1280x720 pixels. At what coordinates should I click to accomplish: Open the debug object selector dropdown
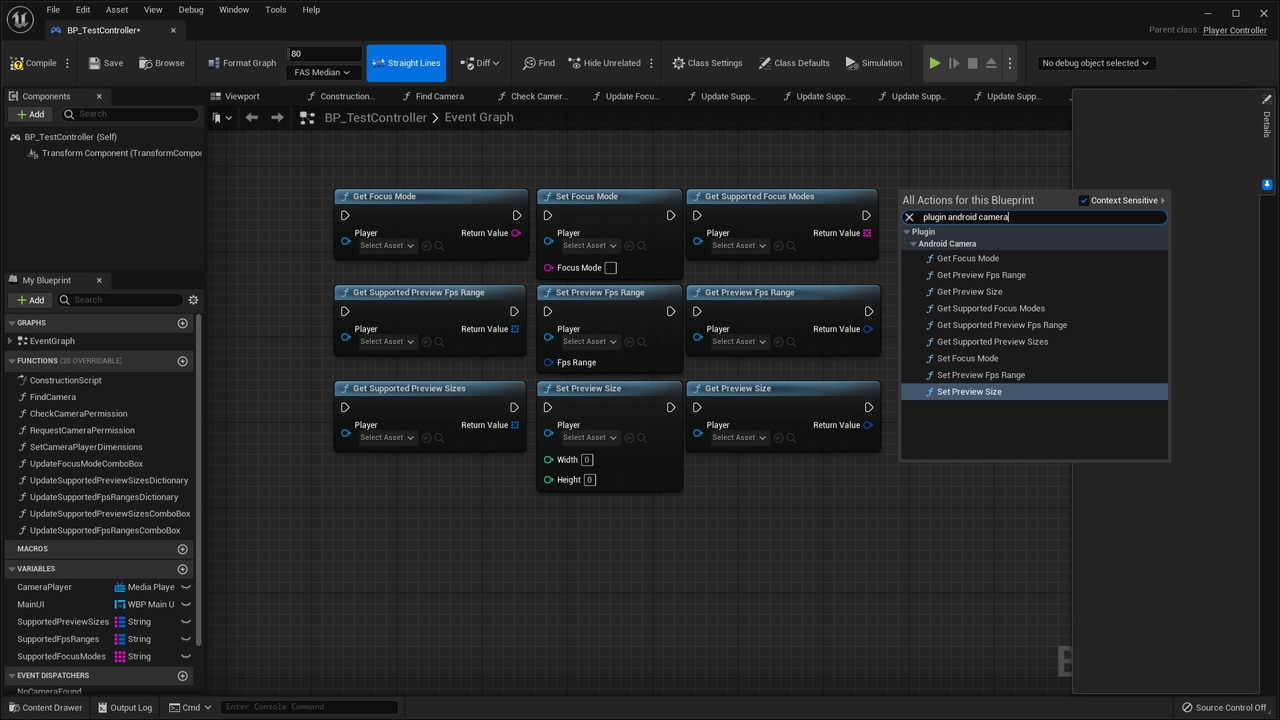[1095, 63]
